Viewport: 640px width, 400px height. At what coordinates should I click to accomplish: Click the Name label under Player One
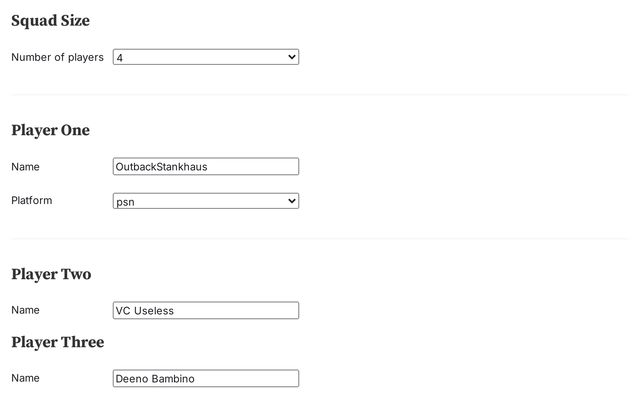[25, 167]
